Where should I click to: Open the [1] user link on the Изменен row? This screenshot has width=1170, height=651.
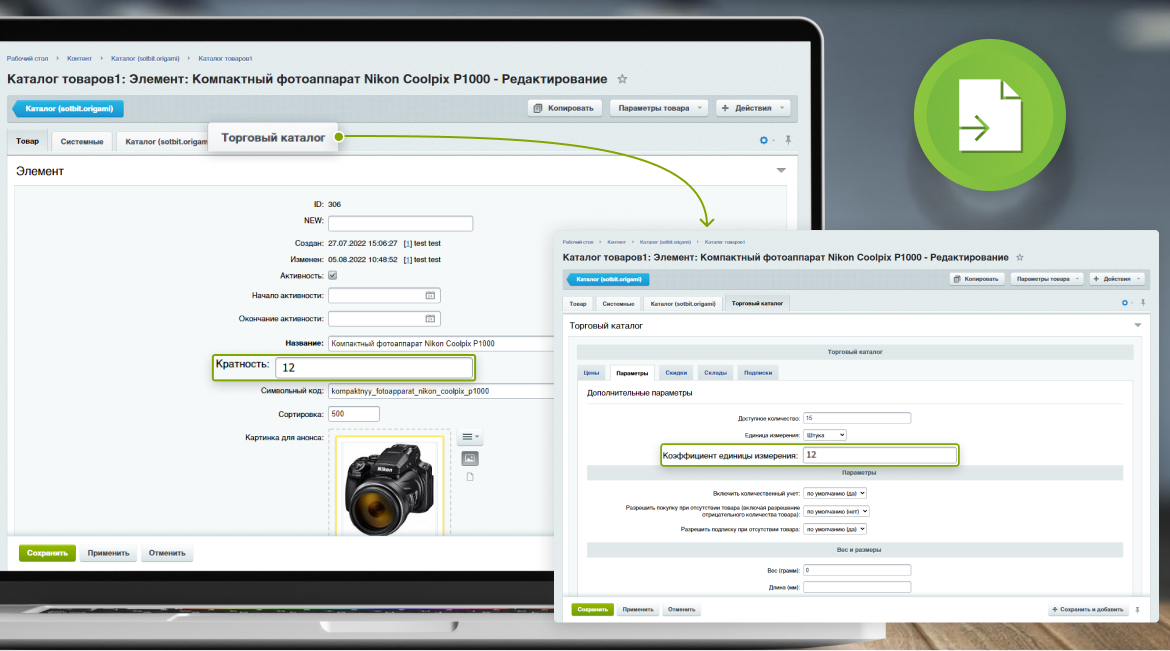pos(407,260)
